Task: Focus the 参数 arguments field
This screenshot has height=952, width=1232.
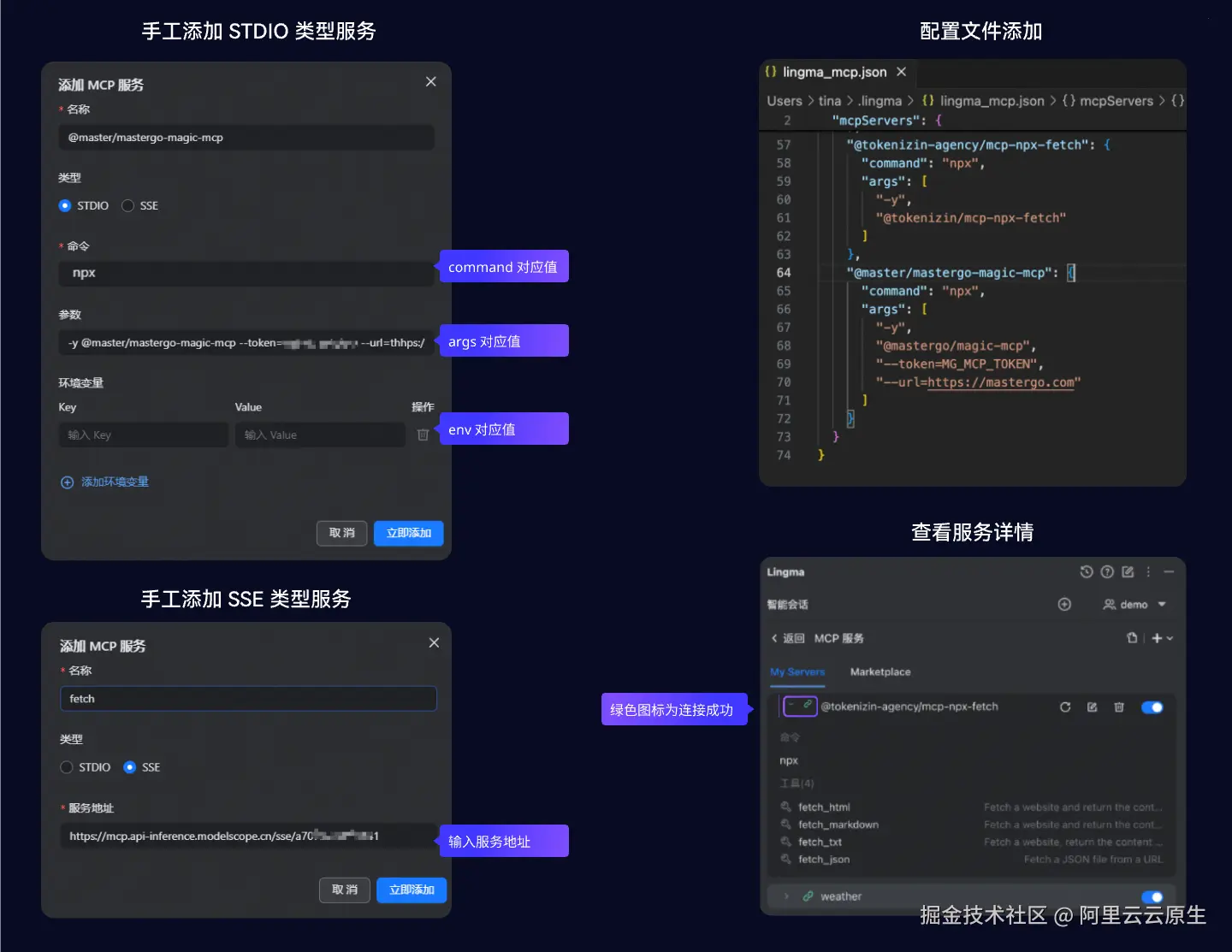Action: tap(246, 342)
